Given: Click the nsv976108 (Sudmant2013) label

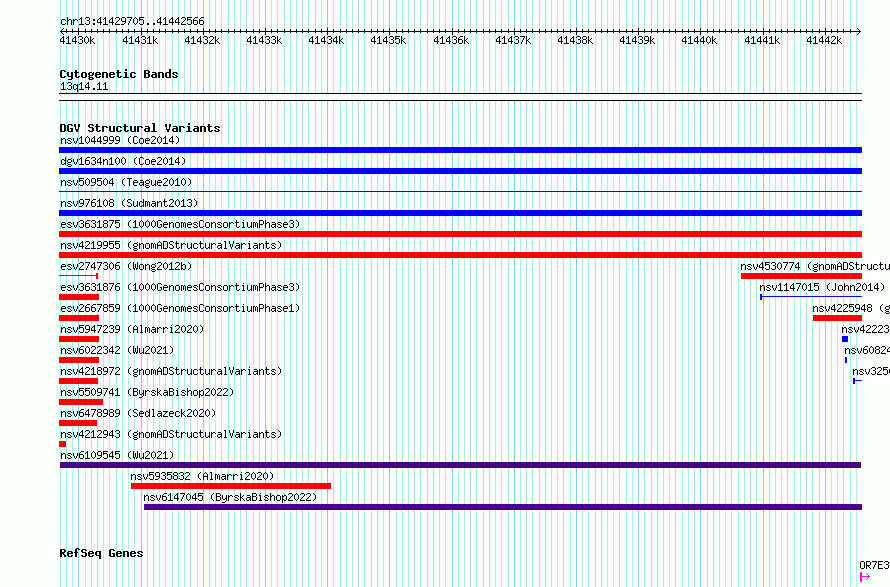Looking at the screenshot, I should pyautogui.click(x=129, y=203).
